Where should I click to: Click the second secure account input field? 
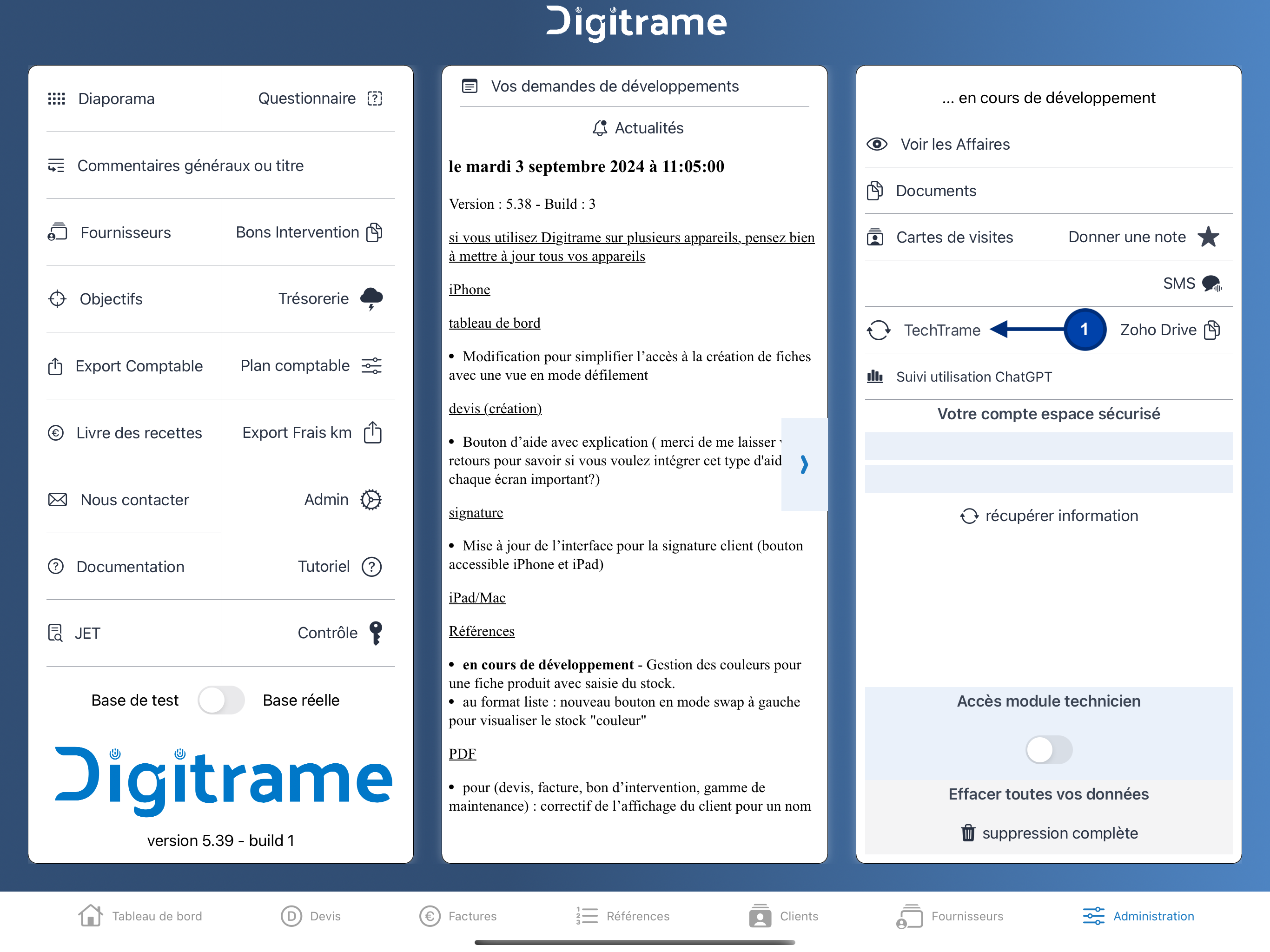point(1049,478)
